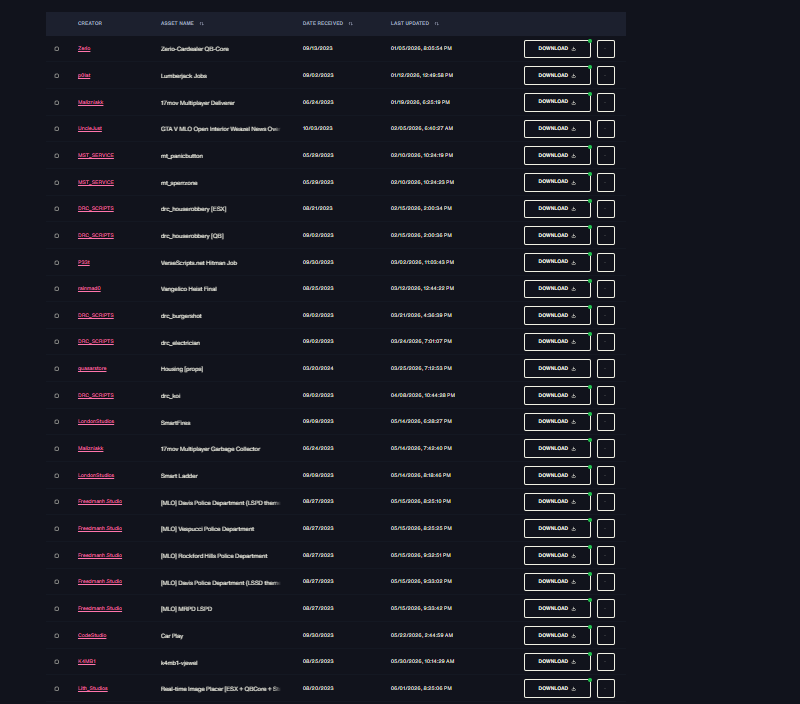Viewport: 800px width, 704px height.
Task: Open more options for 17mov Garbage Collector
Action: click(x=606, y=448)
